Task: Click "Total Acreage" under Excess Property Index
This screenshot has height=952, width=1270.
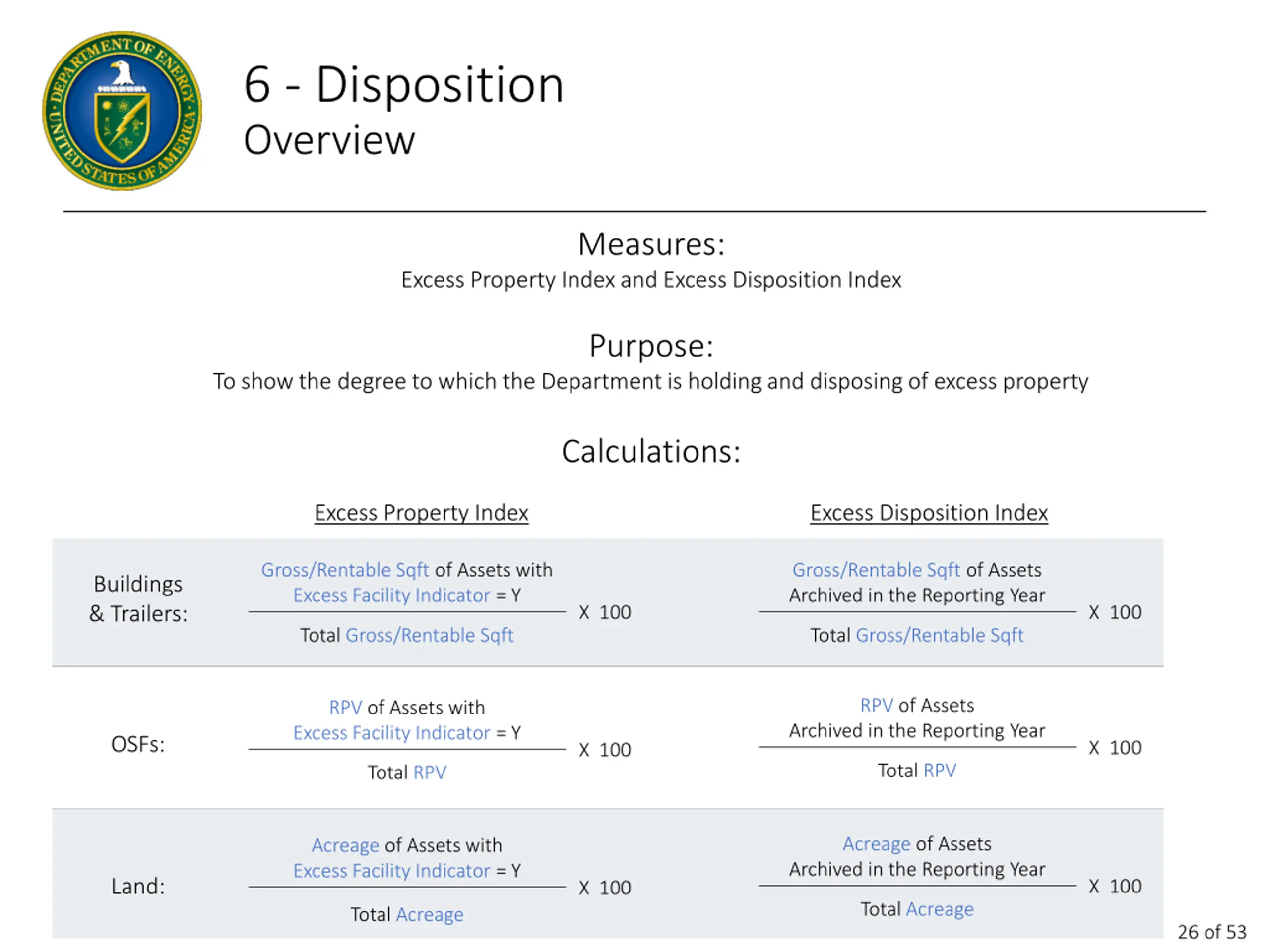Action: pos(406,914)
